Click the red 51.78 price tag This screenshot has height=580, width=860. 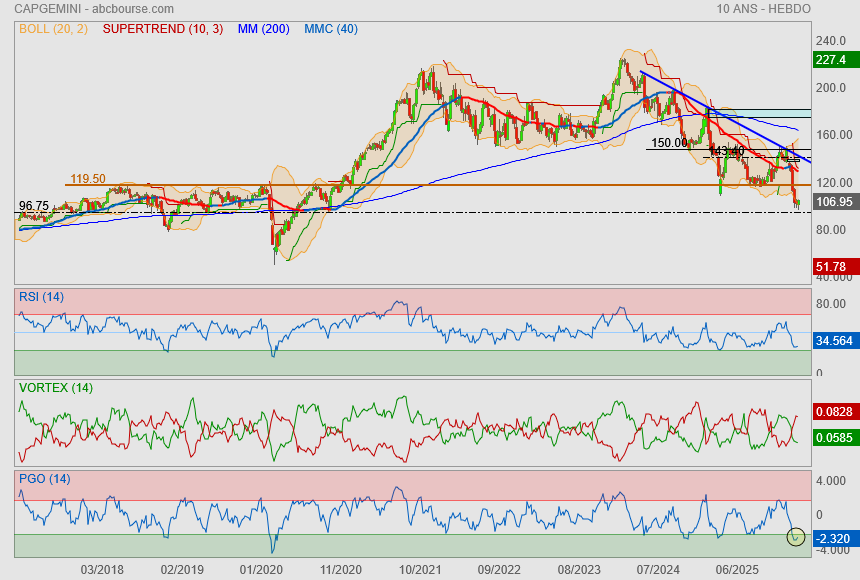click(x=831, y=267)
